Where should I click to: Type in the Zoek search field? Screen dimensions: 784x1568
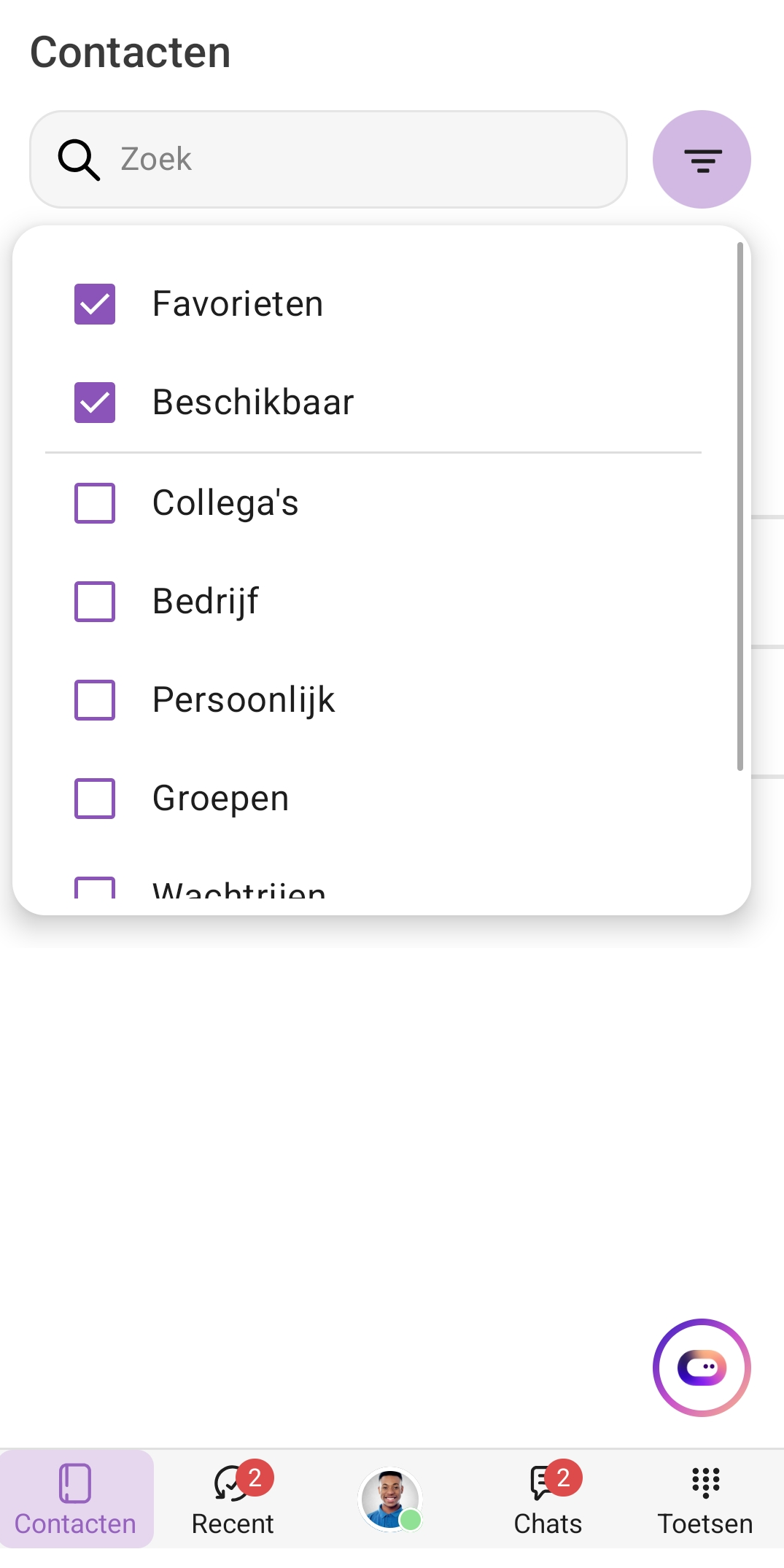(x=365, y=159)
